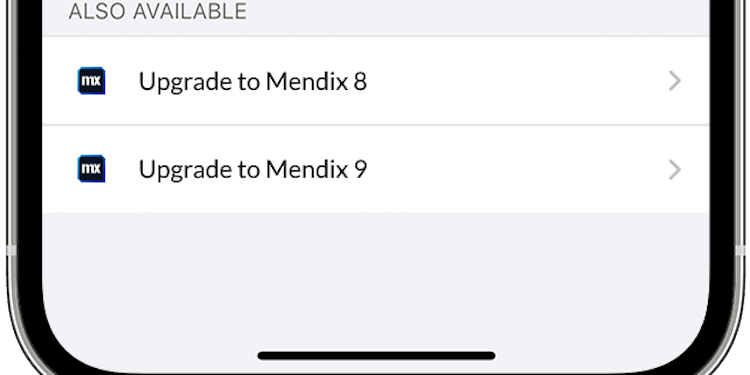Screen dimensions: 750x375
Task: Click the empty gray area below the list
Action: pyautogui.click(x=375, y=277)
